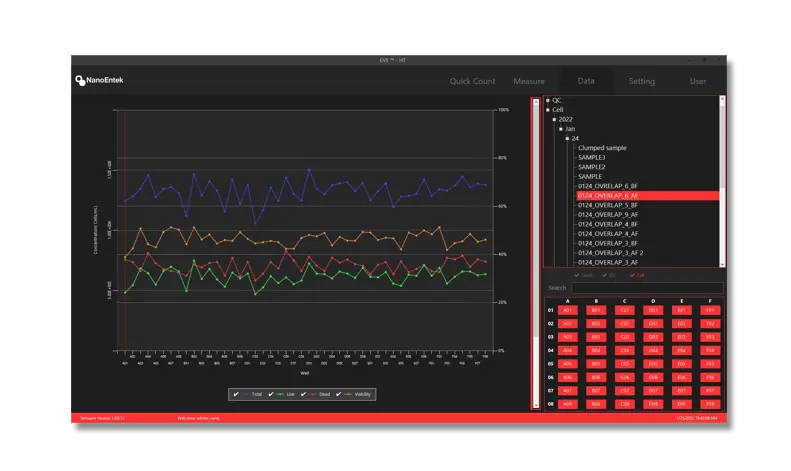The image size is (791, 471).
Task: Click the NanoEntek logo
Action: point(99,80)
